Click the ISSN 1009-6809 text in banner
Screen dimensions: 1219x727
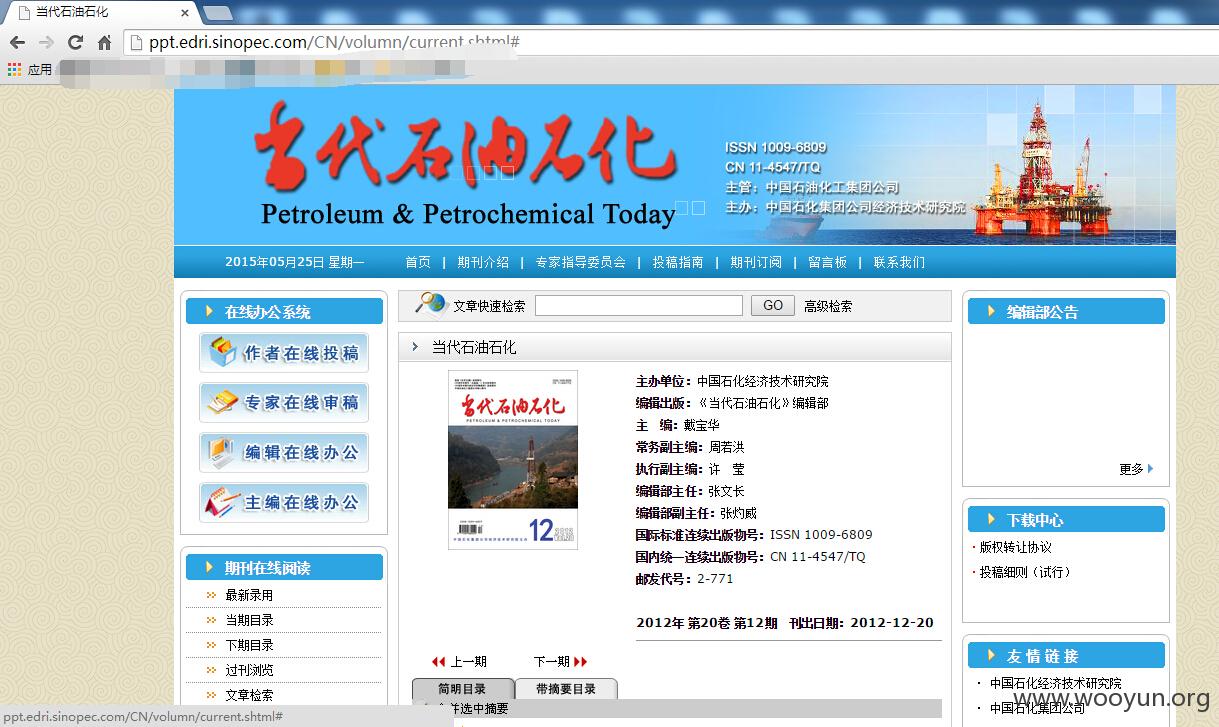coord(776,147)
